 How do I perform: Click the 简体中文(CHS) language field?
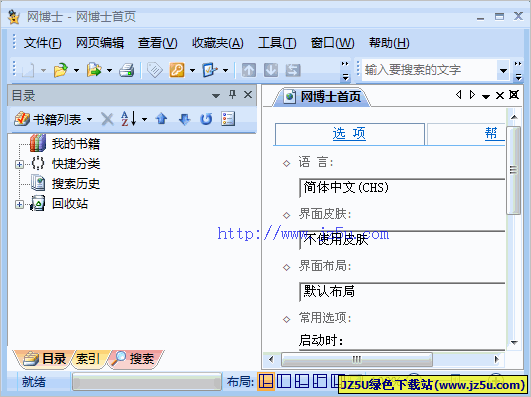tap(402, 188)
